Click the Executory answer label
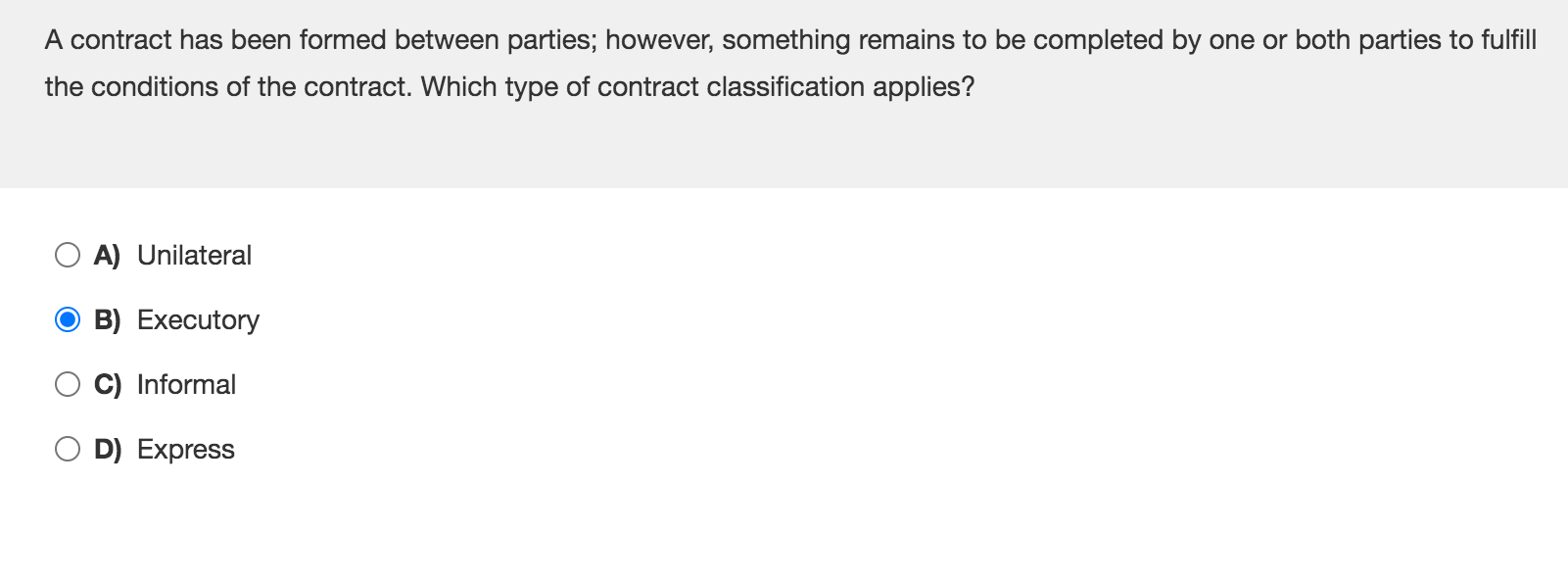This screenshot has width=1568, height=583. tap(199, 319)
